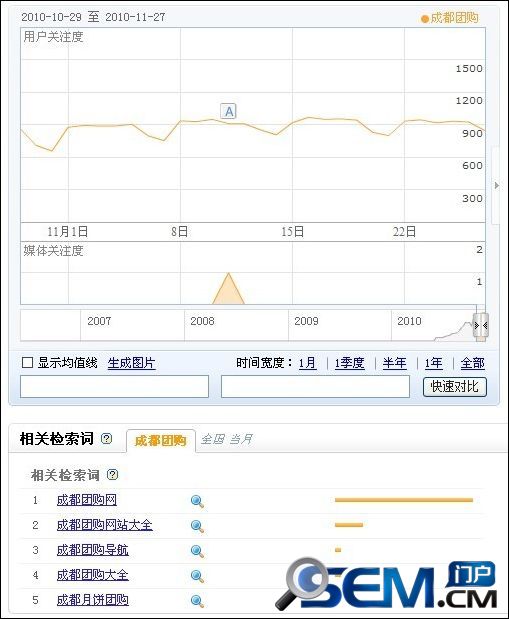Switch time width to 半年
The height and width of the screenshot is (619, 509).
(394, 363)
